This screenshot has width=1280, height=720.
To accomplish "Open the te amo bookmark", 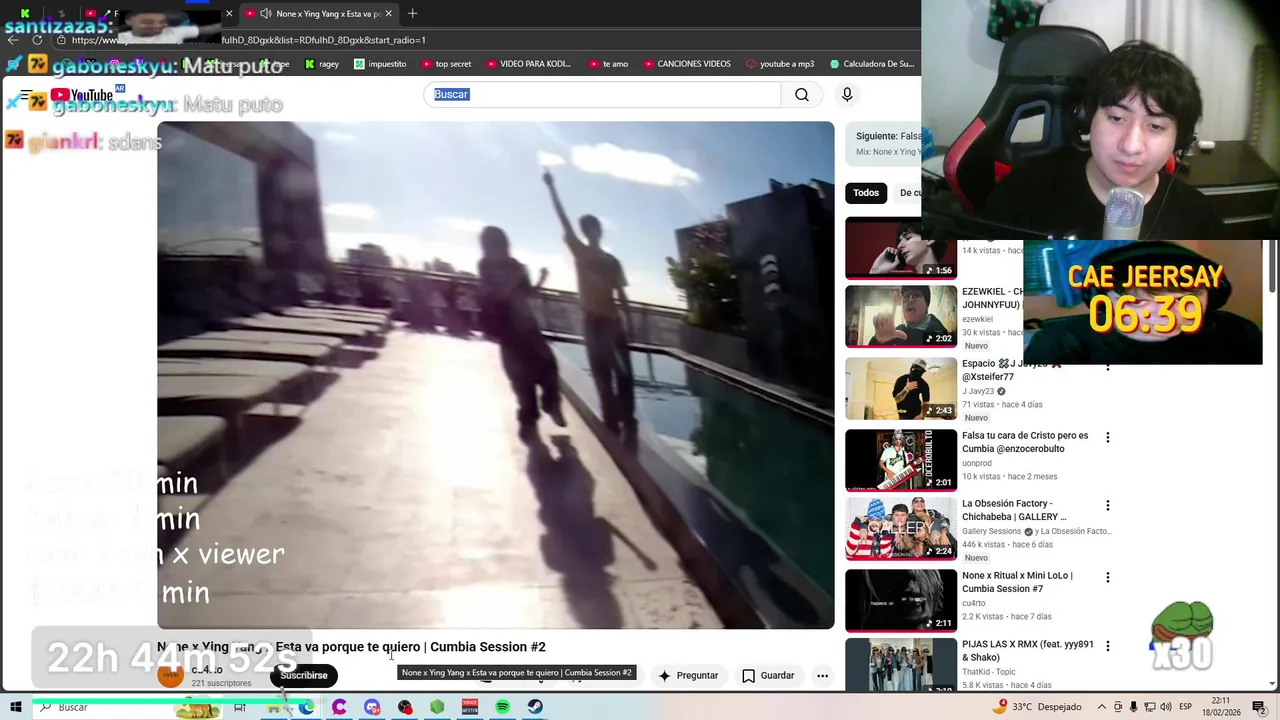I will coord(608,64).
